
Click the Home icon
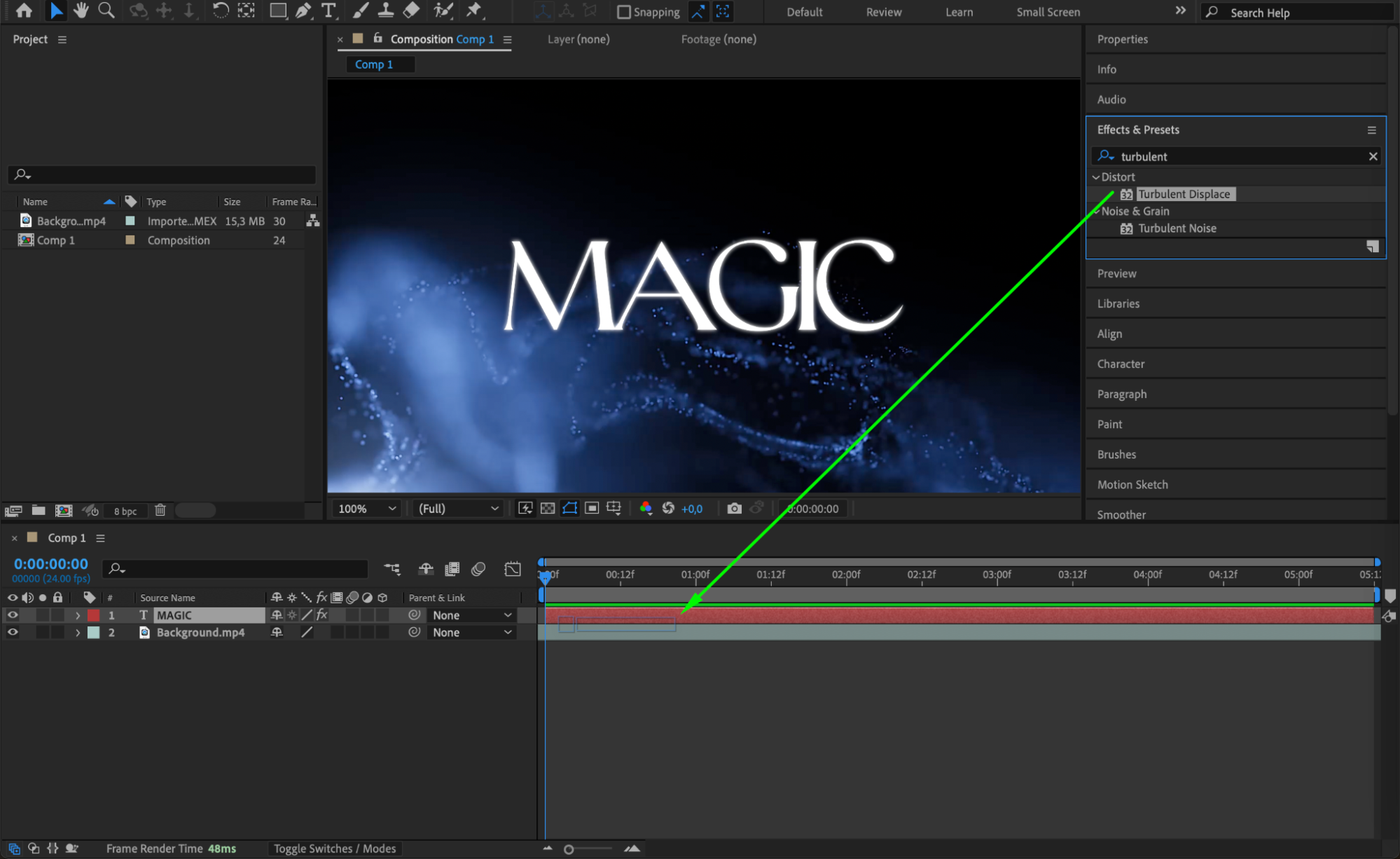coord(24,11)
